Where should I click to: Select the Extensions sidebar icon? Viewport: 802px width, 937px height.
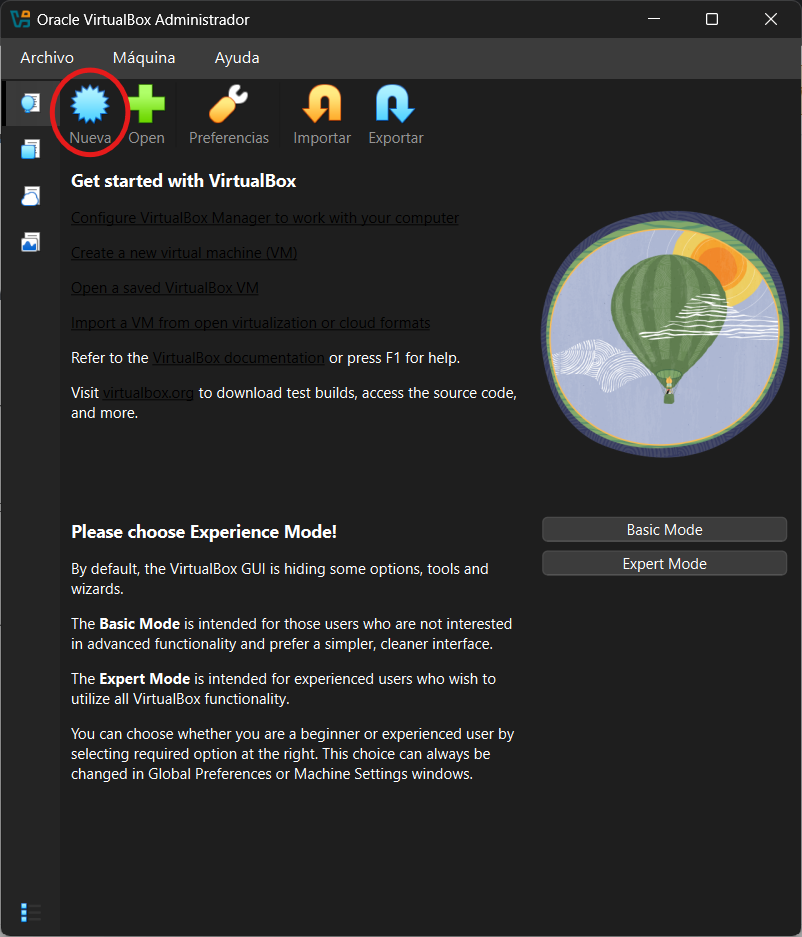[x=29, y=148]
